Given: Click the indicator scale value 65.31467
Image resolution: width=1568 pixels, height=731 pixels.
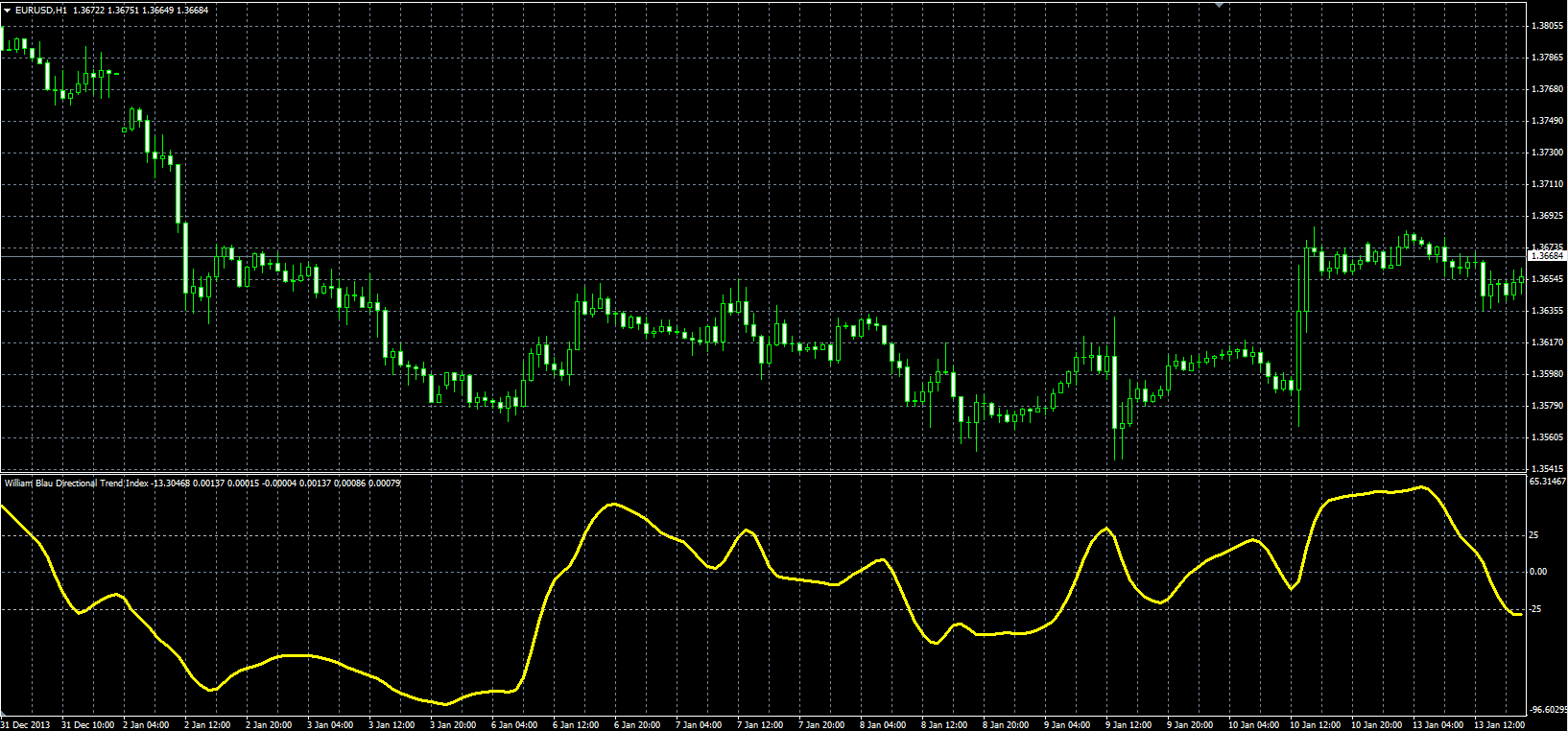Looking at the screenshot, I should point(1548,482).
